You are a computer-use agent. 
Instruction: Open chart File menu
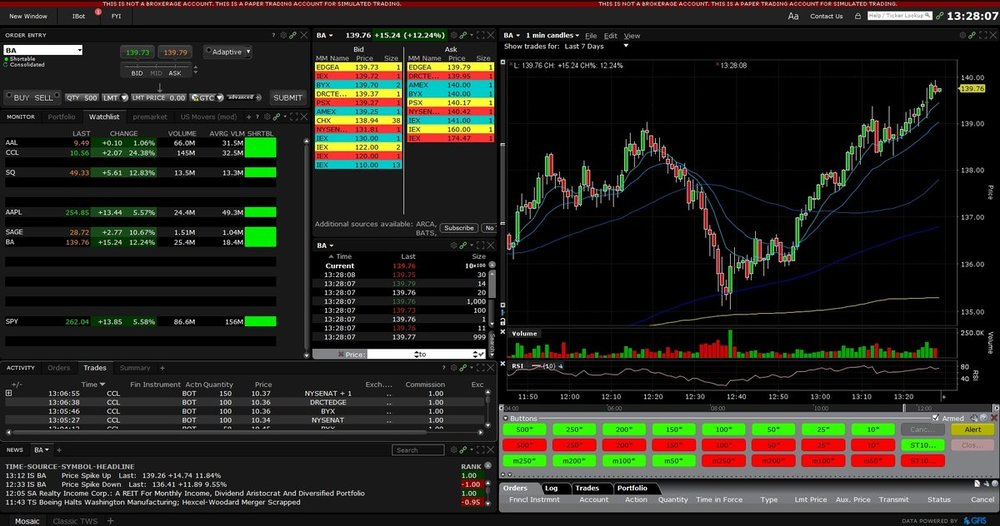pyautogui.click(x=591, y=36)
